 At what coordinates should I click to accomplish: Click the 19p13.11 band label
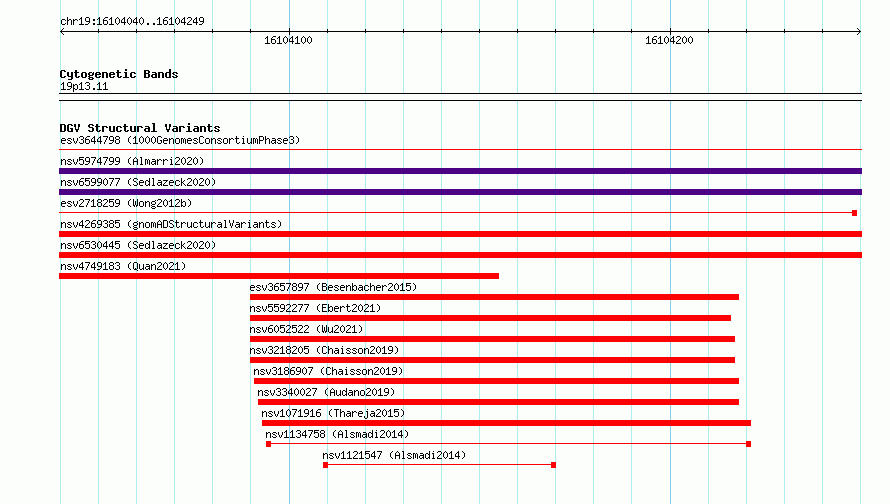click(x=83, y=86)
